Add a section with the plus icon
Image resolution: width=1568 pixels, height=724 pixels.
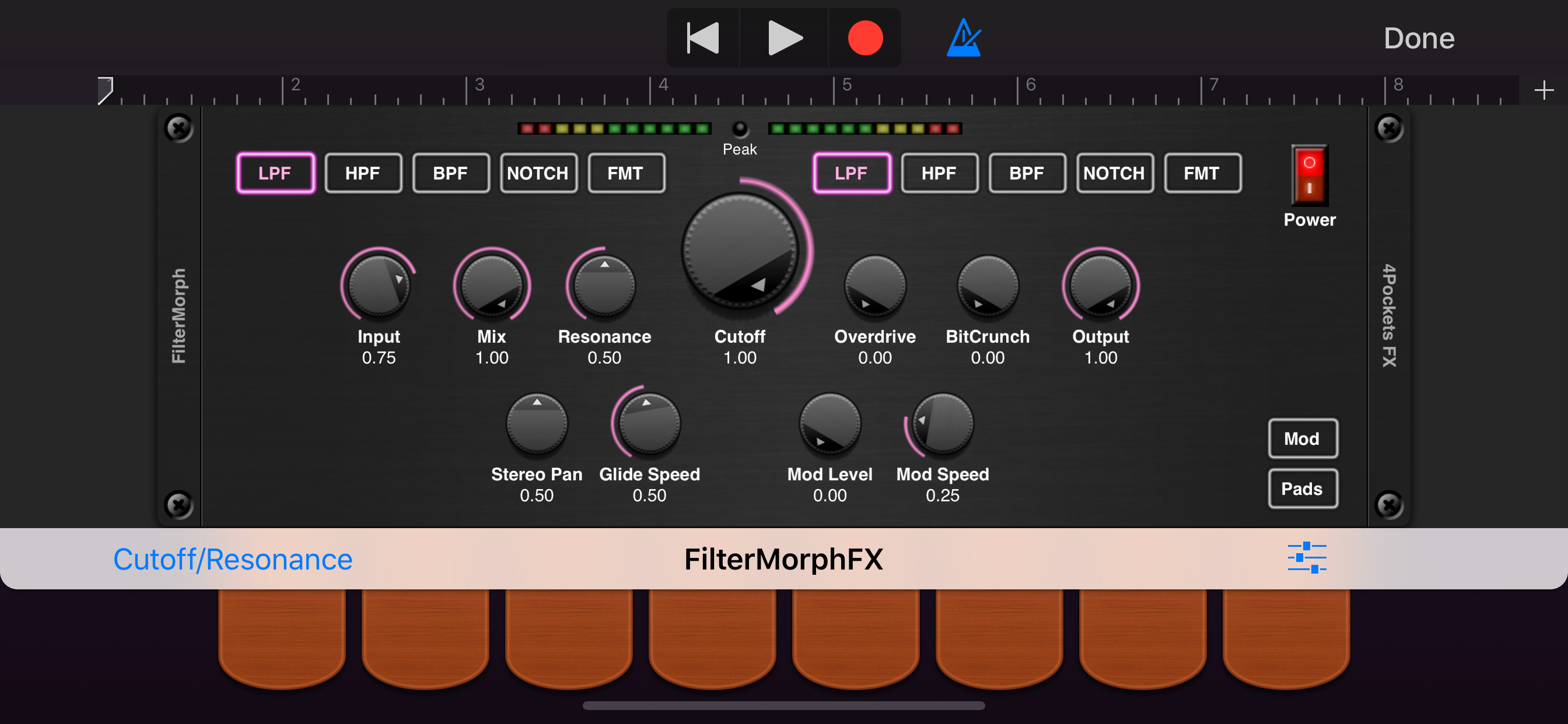(x=1543, y=90)
